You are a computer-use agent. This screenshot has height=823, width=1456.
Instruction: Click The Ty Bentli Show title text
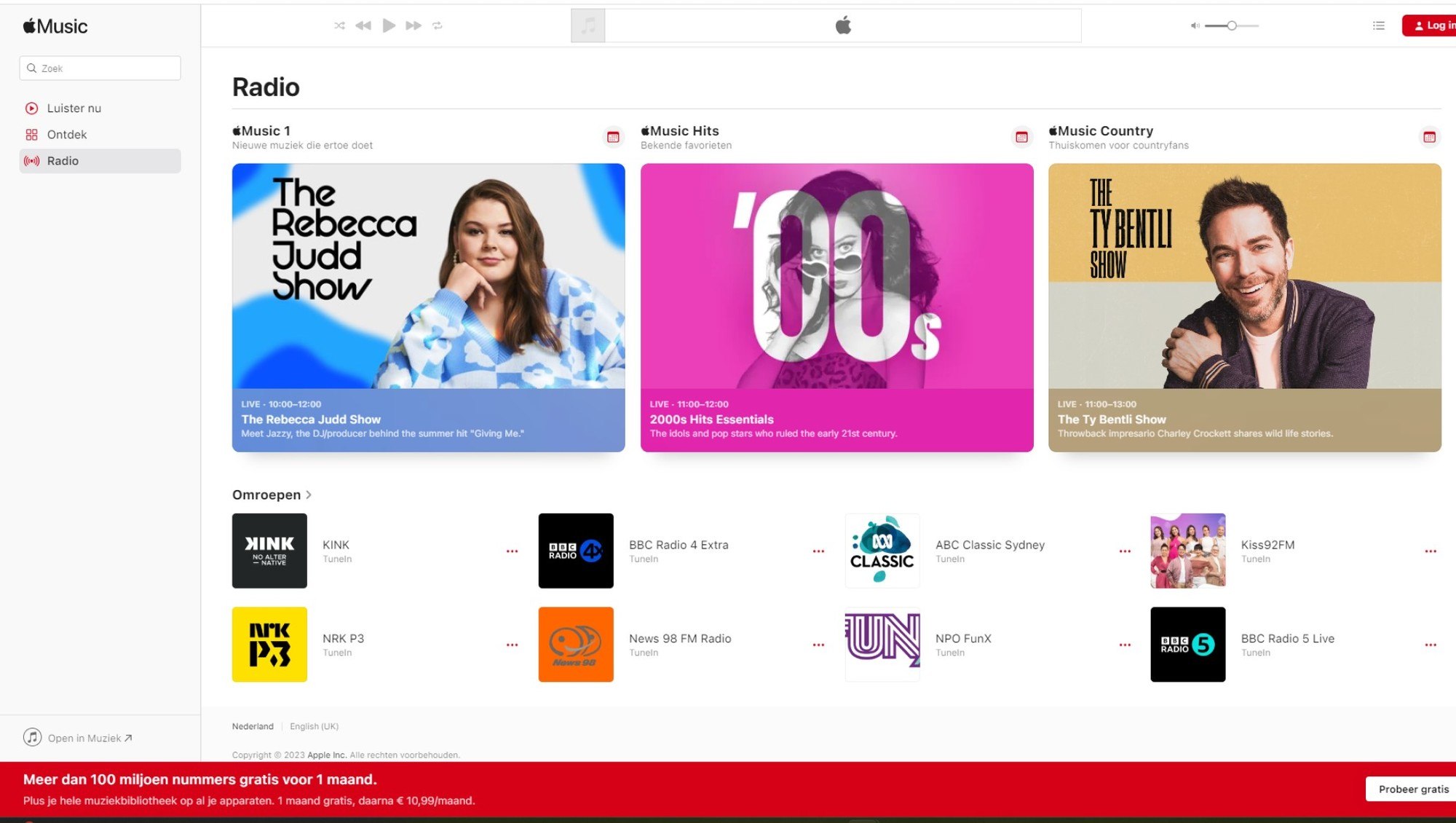click(x=1112, y=420)
